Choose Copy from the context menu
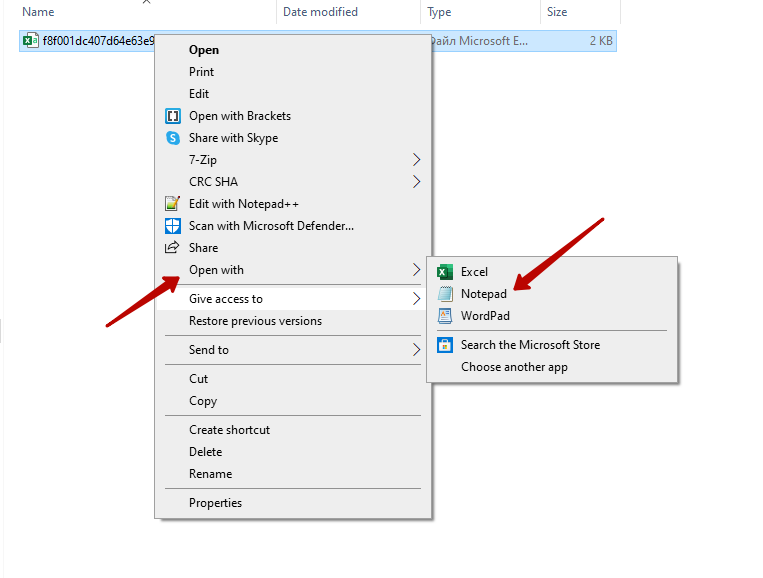This screenshot has height=578, width=763. click(x=293, y=400)
